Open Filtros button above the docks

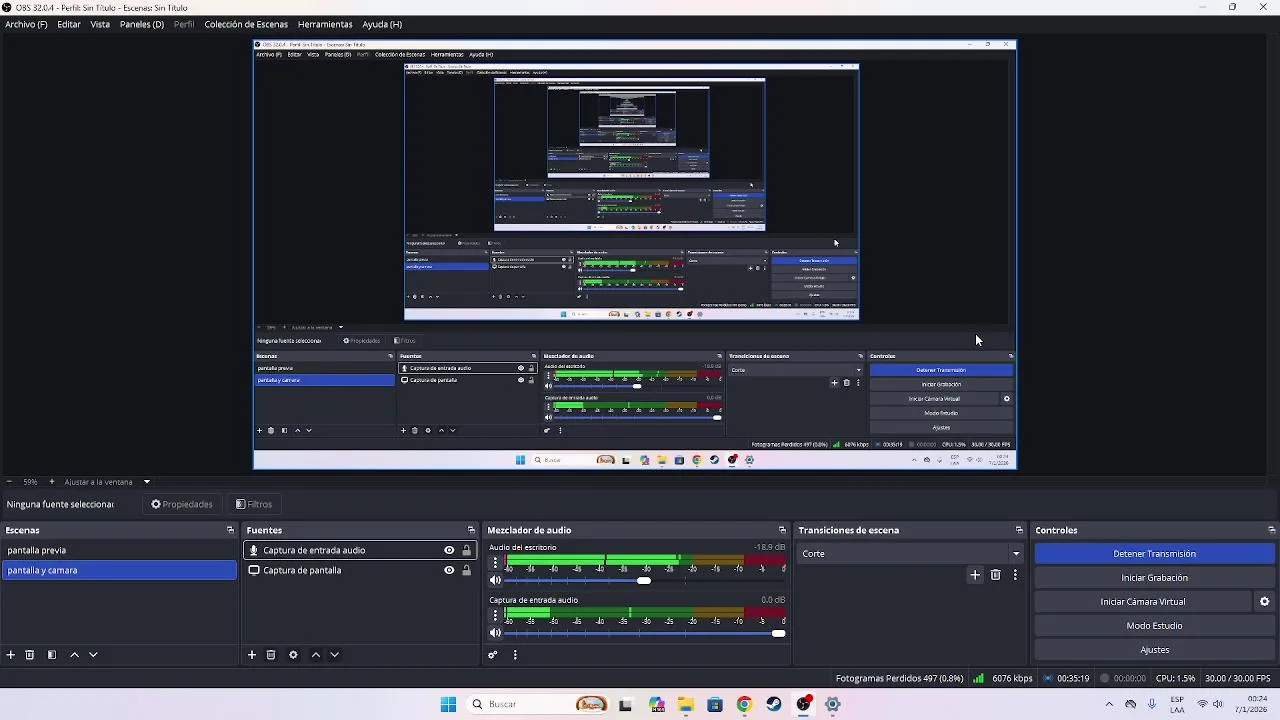click(x=254, y=504)
